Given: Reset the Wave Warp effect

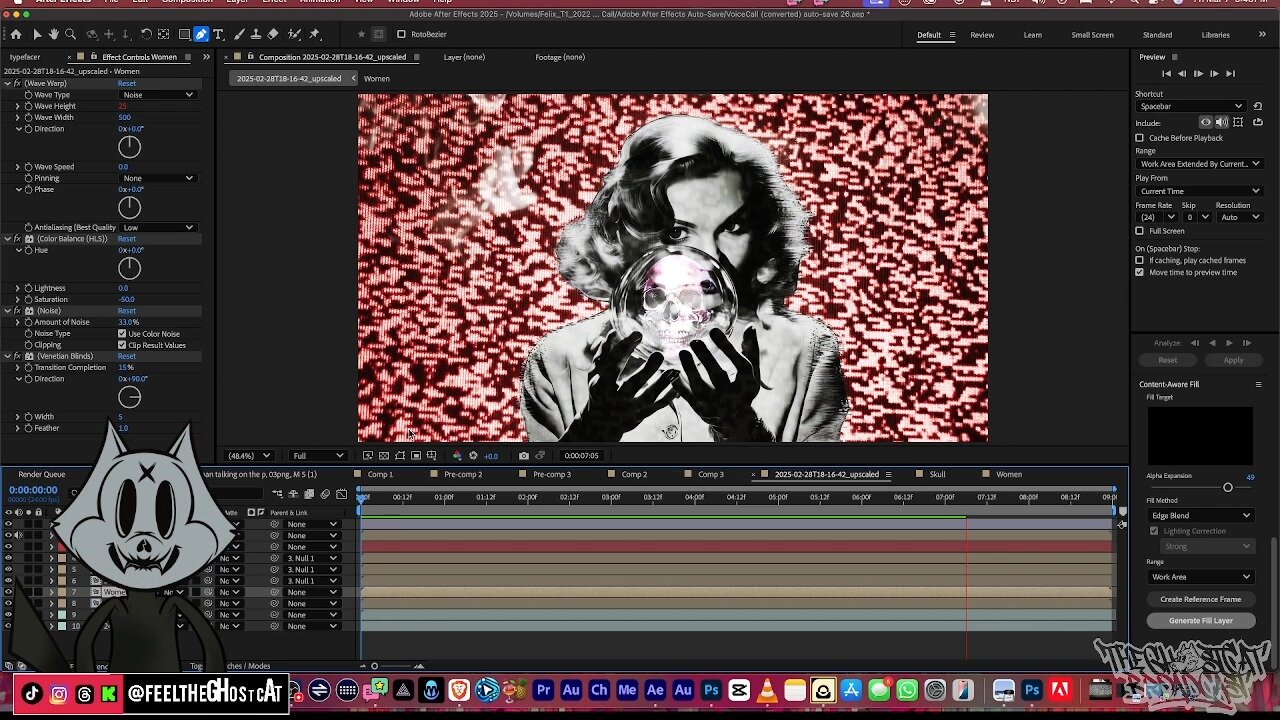Looking at the screenshot, I should click(x=126, y=83).
